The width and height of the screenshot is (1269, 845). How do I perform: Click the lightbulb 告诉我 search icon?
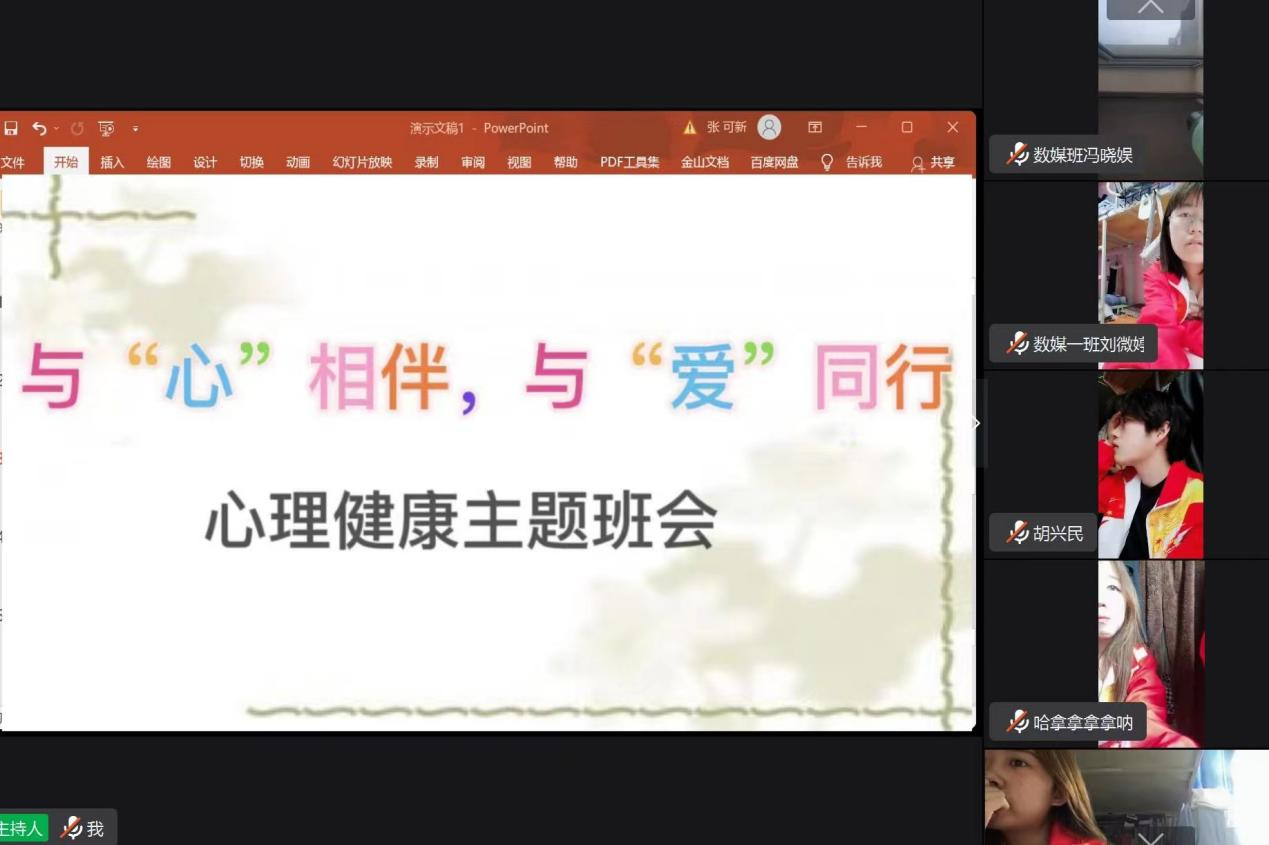(x=827, y=162)
